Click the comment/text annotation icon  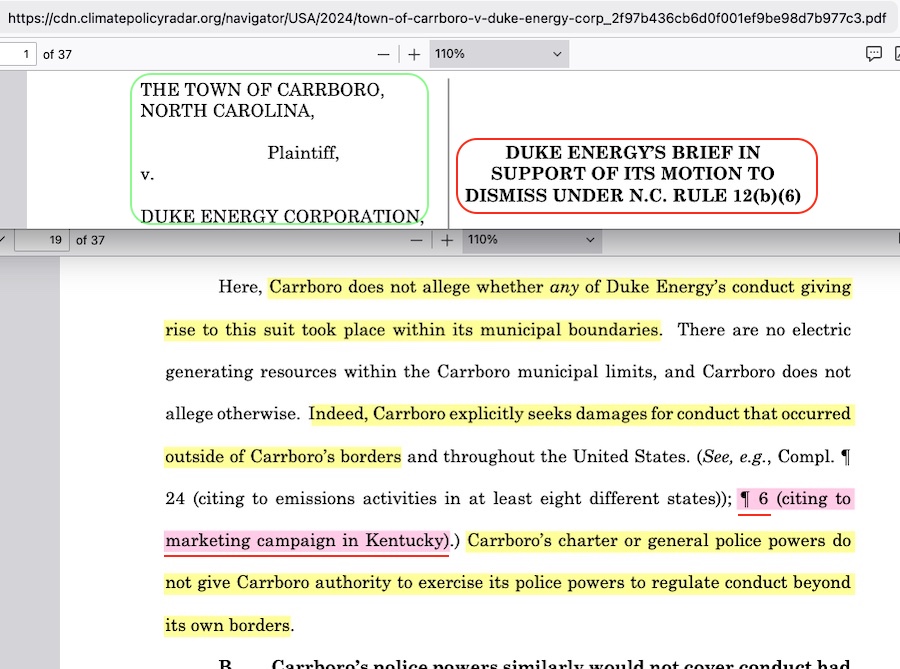click(x=873, y=54)
